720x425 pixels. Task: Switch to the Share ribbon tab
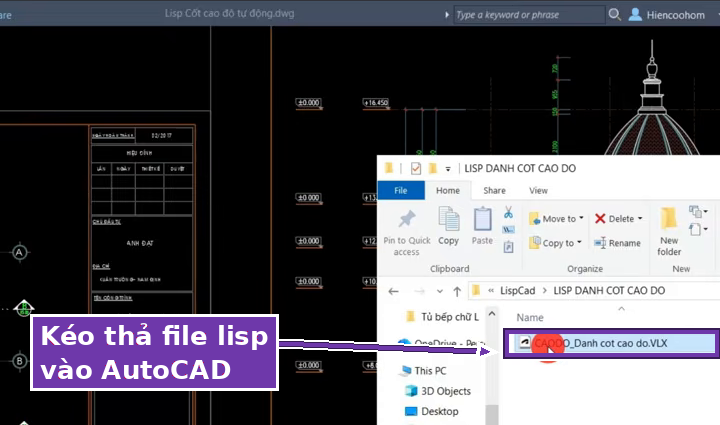point(494,190)
